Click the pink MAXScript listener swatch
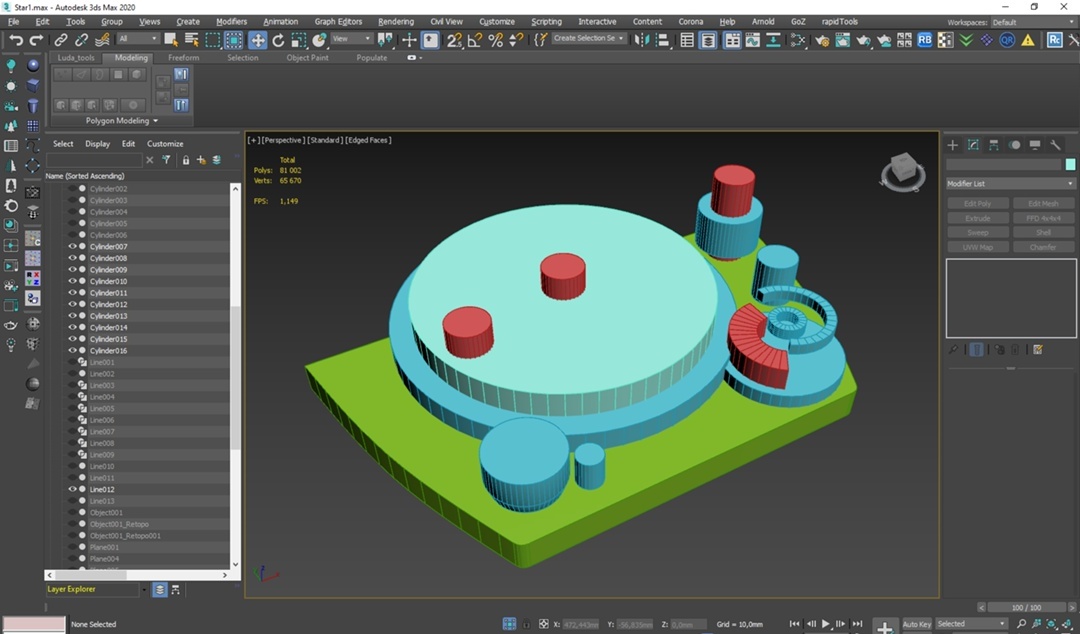The height and width of the screenshot is (634, 1080). 34,624
